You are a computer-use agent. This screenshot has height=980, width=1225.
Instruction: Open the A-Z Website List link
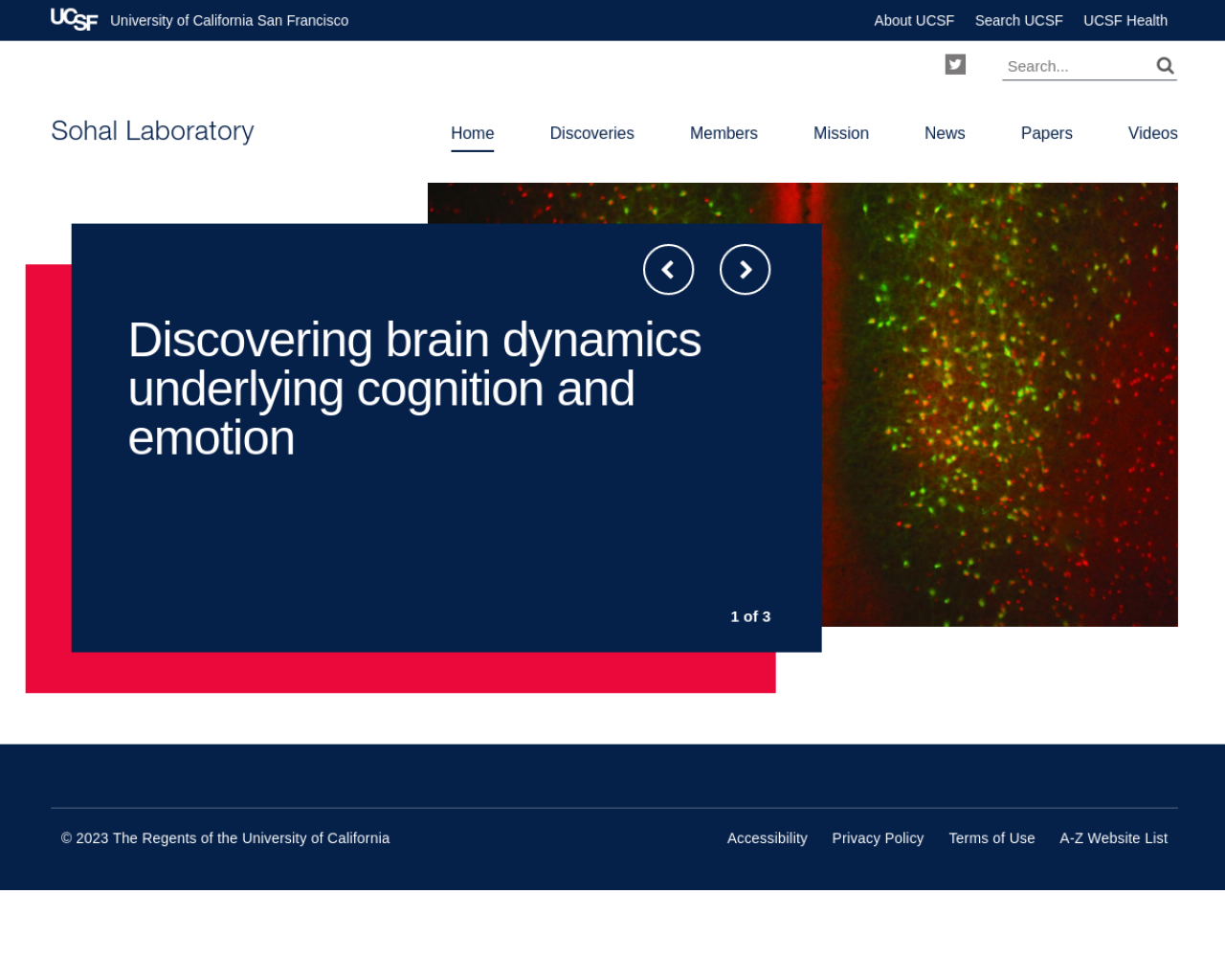[x=1113, y=838]
